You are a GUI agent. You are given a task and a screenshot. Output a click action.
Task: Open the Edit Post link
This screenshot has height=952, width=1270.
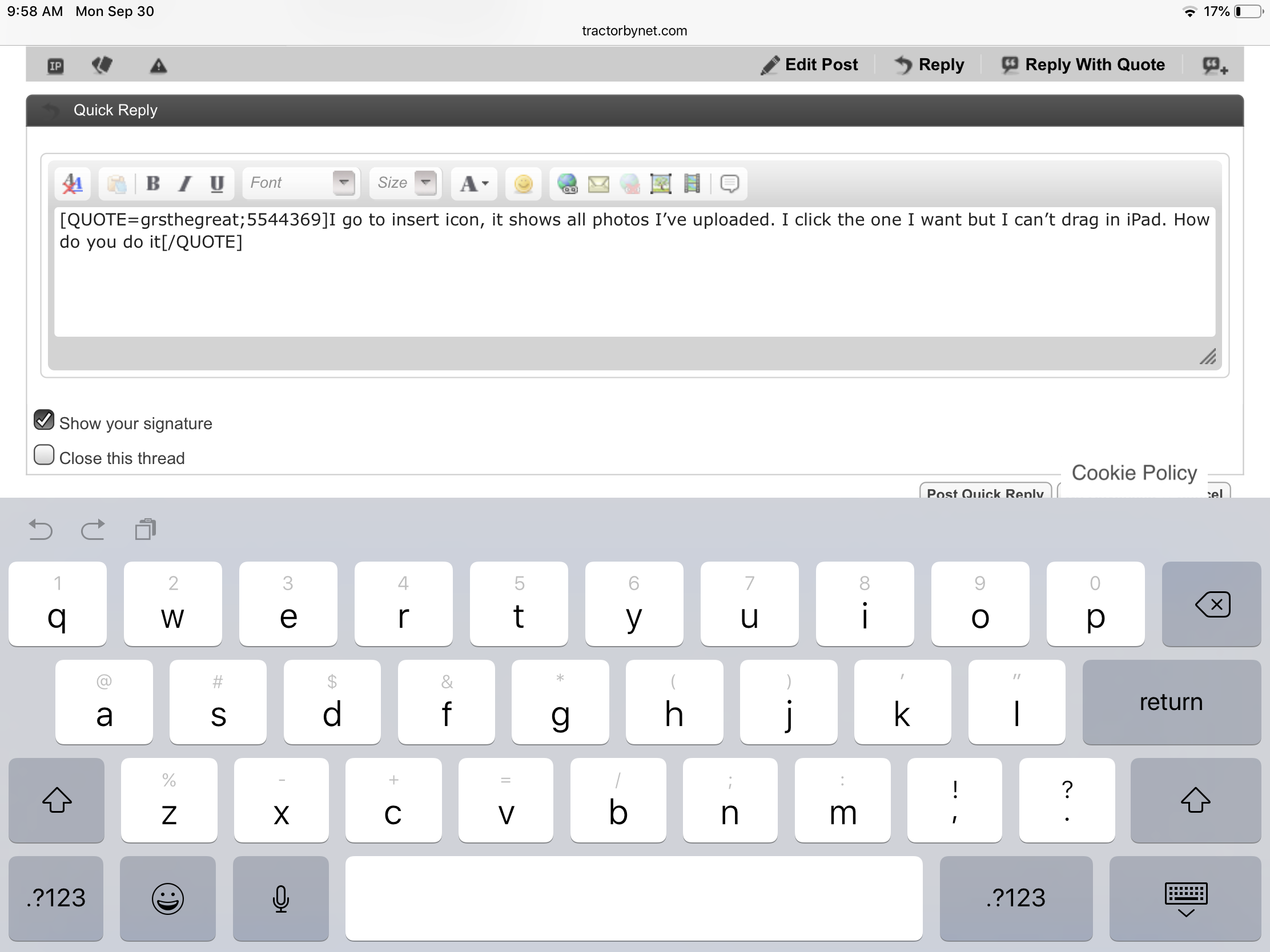810,64
